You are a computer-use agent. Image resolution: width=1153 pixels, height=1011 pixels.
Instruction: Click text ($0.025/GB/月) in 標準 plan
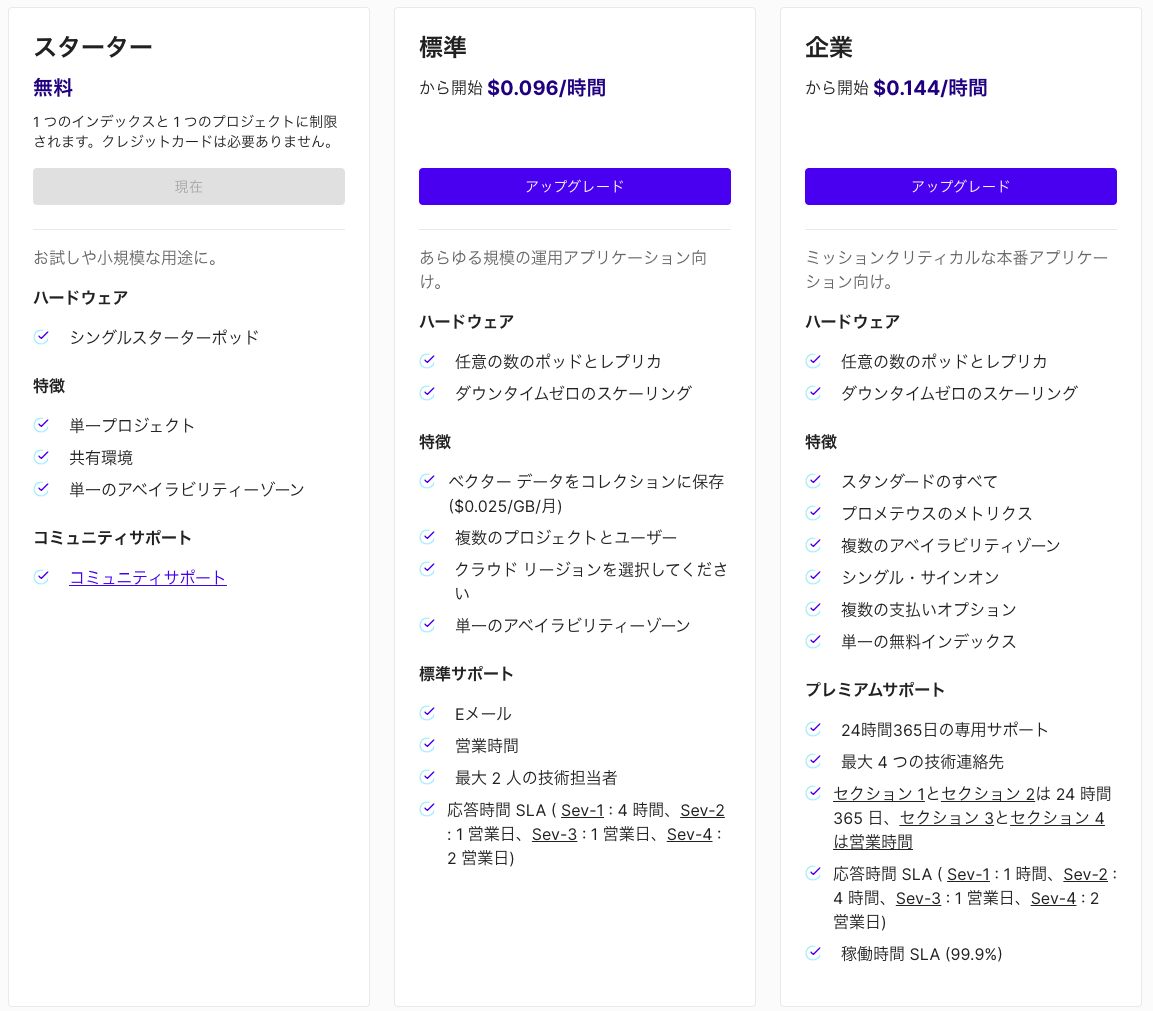(x=505, y=506)
